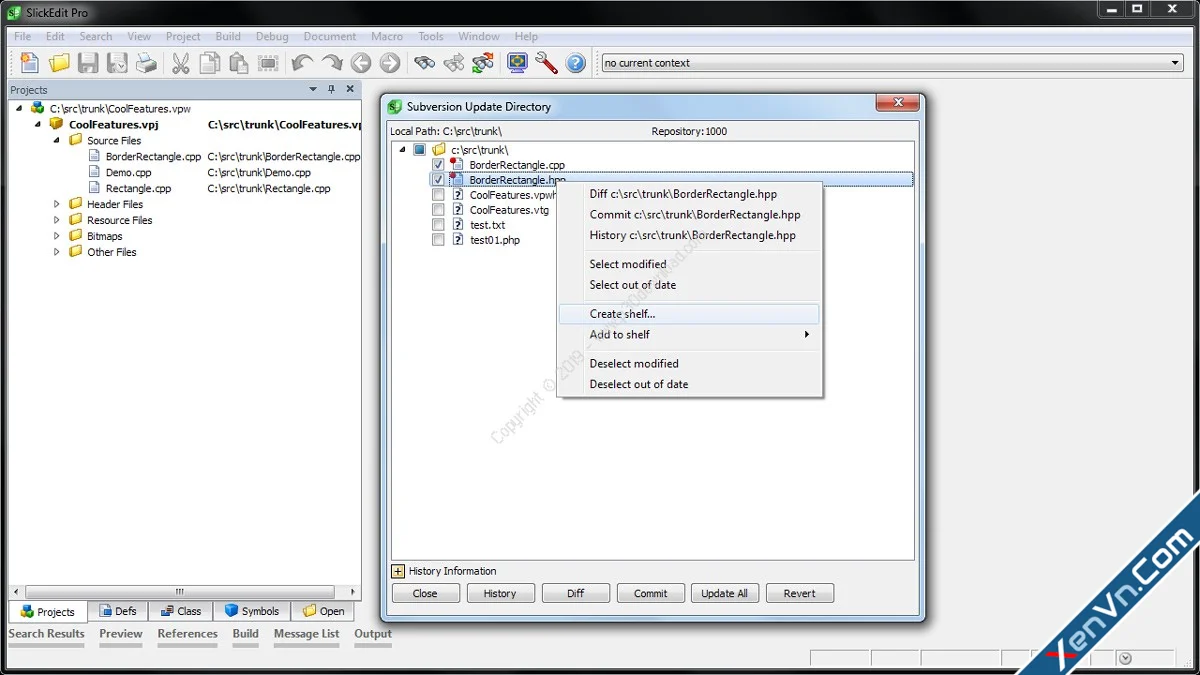
Task: Expand the Header Files folder
Action: click(x=58, y=204)
